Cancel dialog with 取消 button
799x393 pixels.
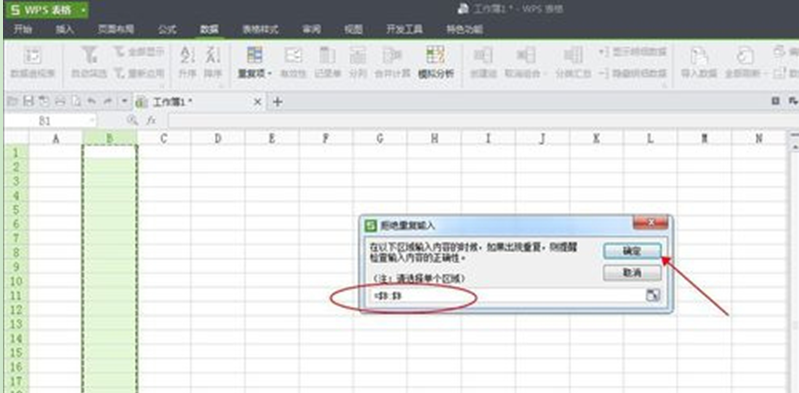pos(632,273)
